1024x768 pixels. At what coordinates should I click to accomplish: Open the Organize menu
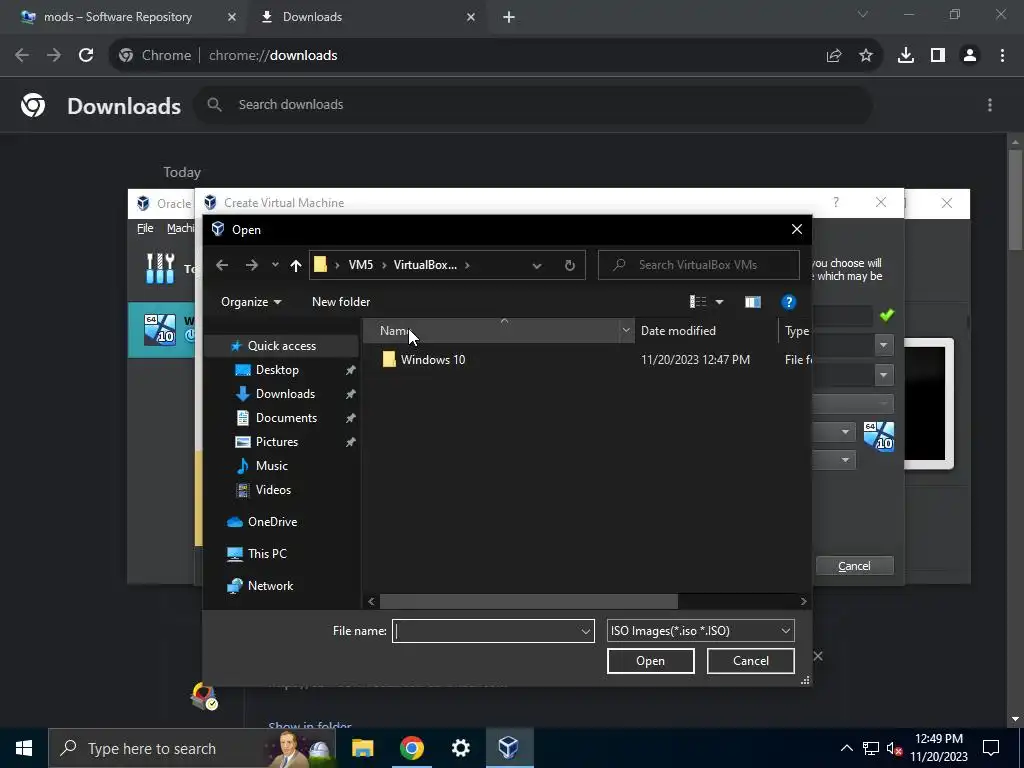(251, 302)
